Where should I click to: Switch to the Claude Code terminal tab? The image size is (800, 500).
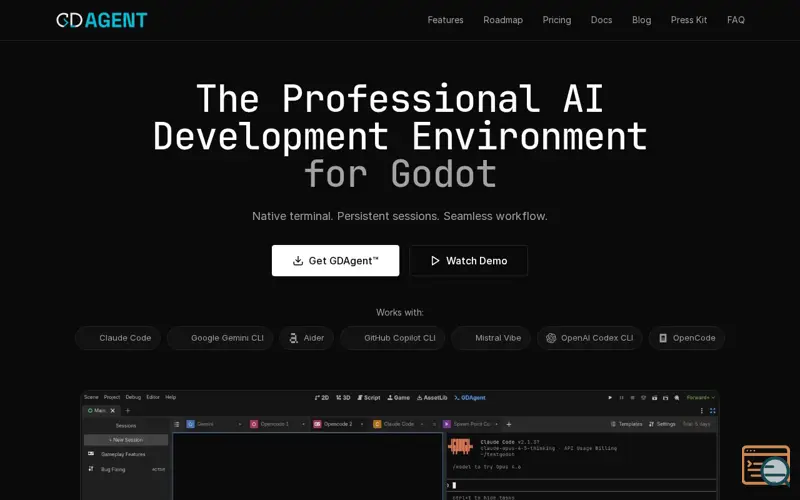click(x=398, y=424)
